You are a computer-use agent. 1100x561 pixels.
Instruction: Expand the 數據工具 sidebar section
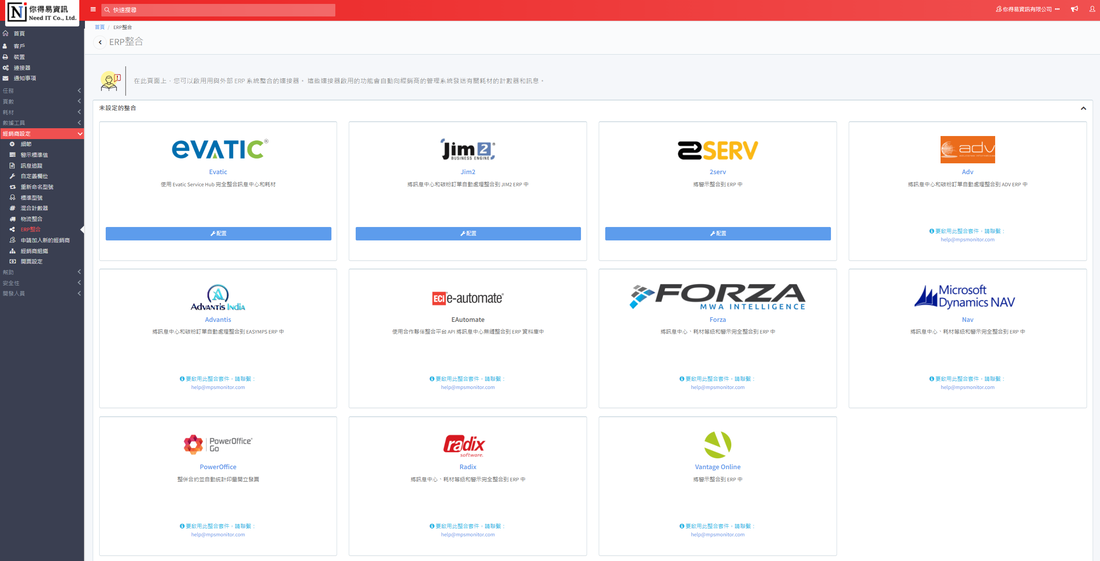click(42, 123)
